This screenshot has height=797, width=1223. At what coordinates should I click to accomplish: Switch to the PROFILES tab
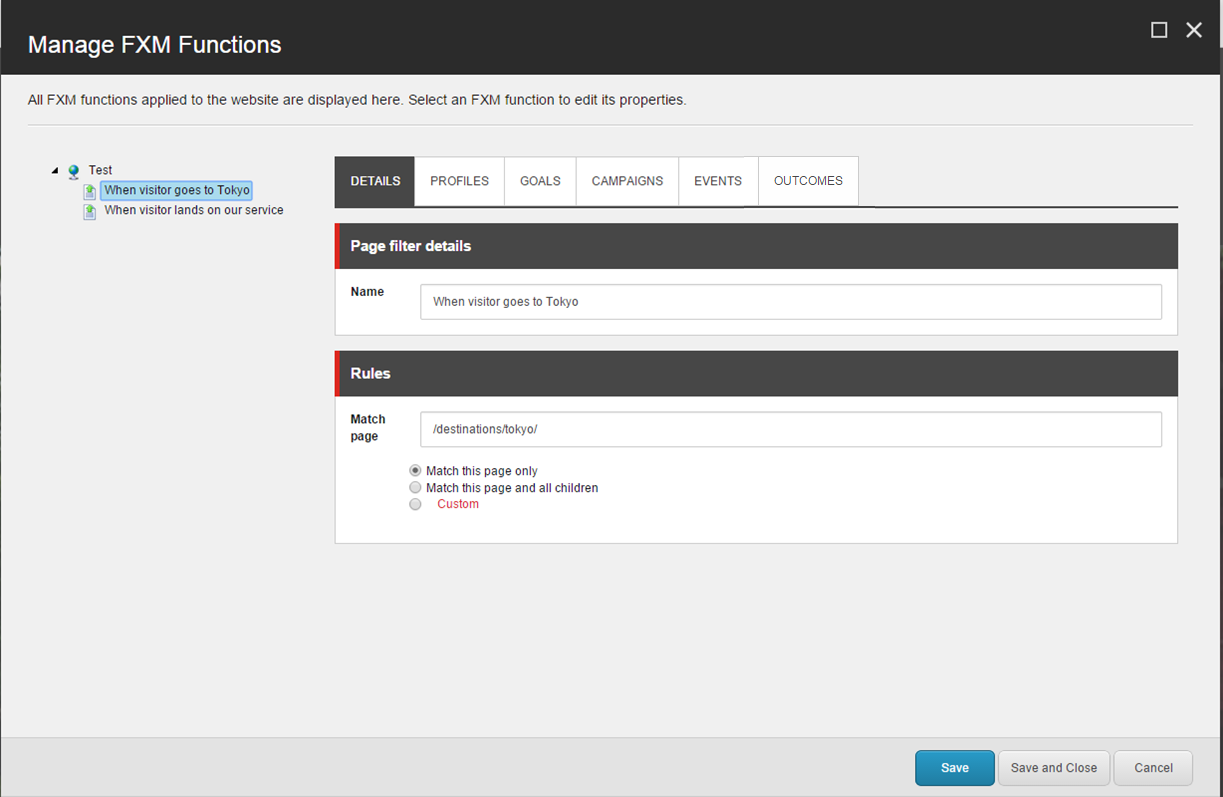[459, 181]
